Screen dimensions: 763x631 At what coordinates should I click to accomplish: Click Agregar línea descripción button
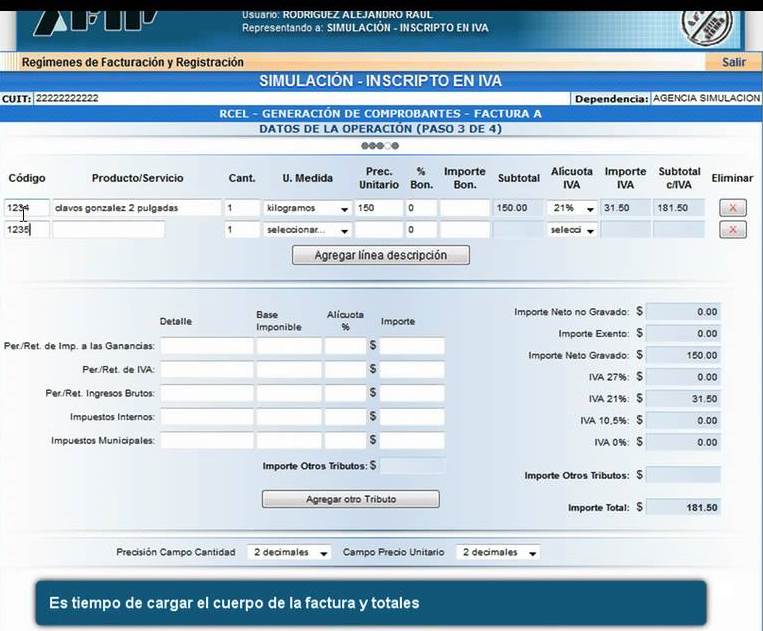point(381,255)
